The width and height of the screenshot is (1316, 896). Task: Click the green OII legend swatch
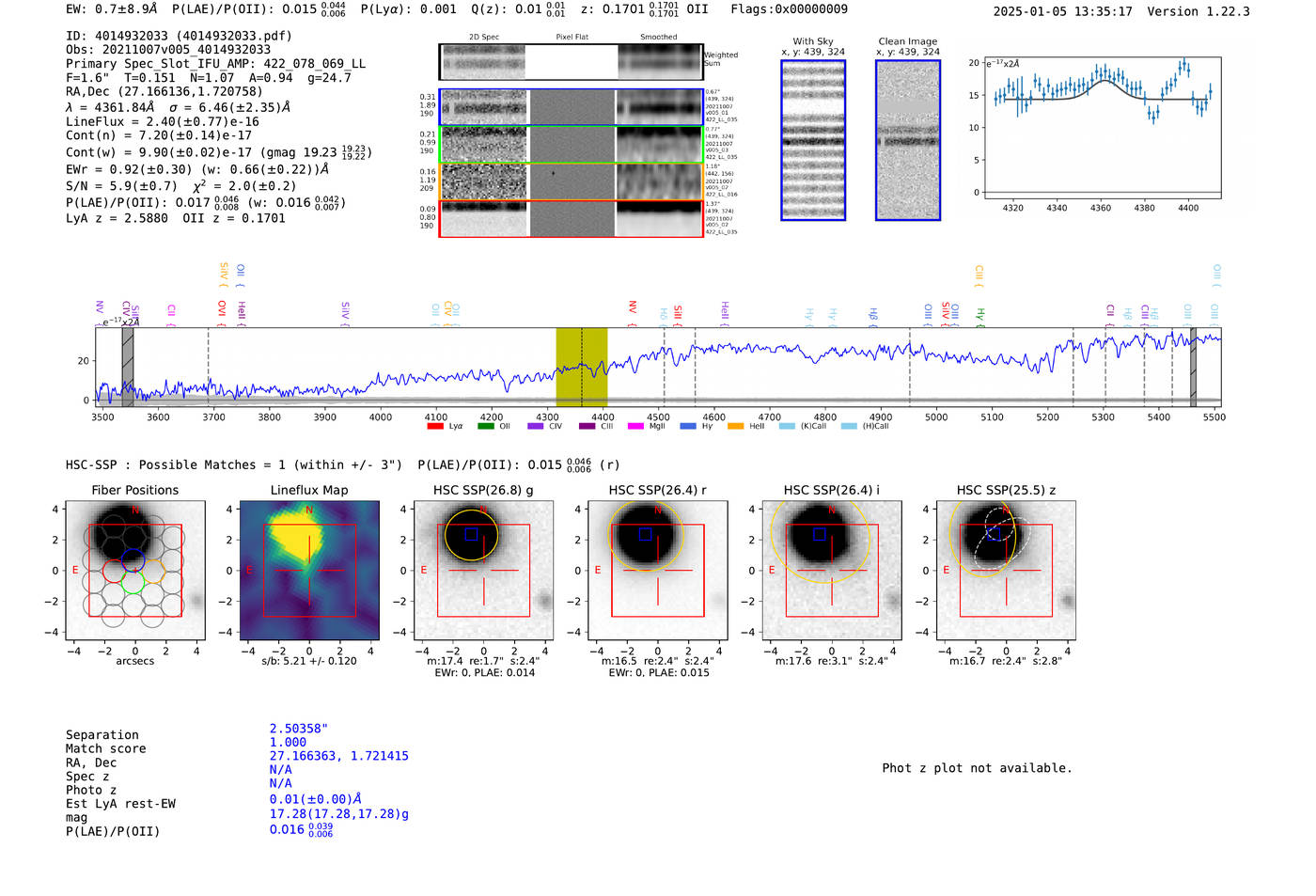(x=485, y=427)
